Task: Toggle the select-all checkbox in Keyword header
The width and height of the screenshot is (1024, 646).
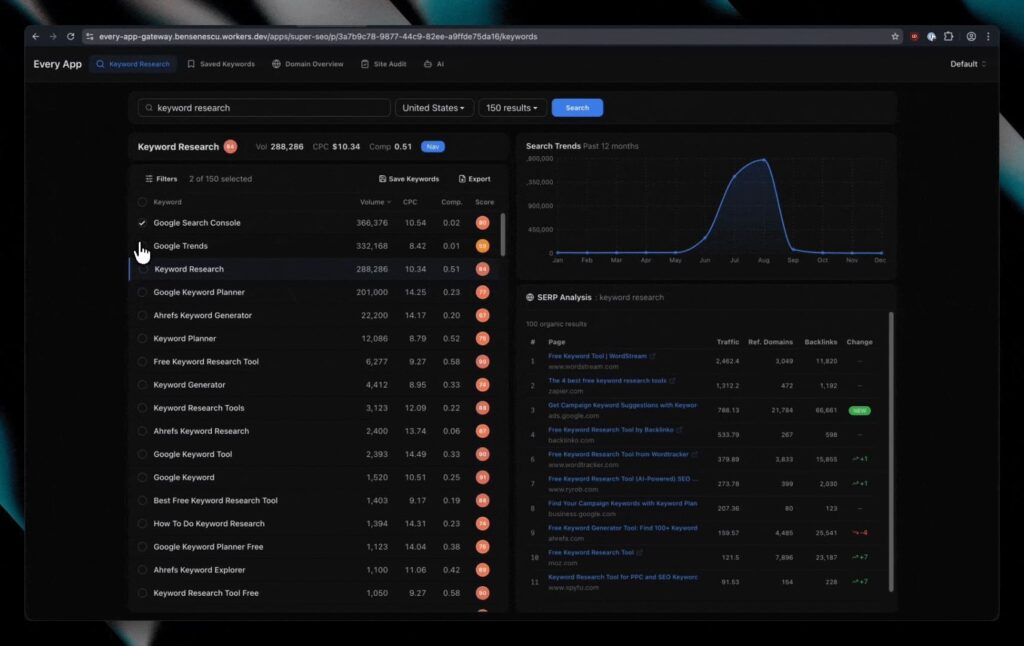Action: (x=142, y=202)
